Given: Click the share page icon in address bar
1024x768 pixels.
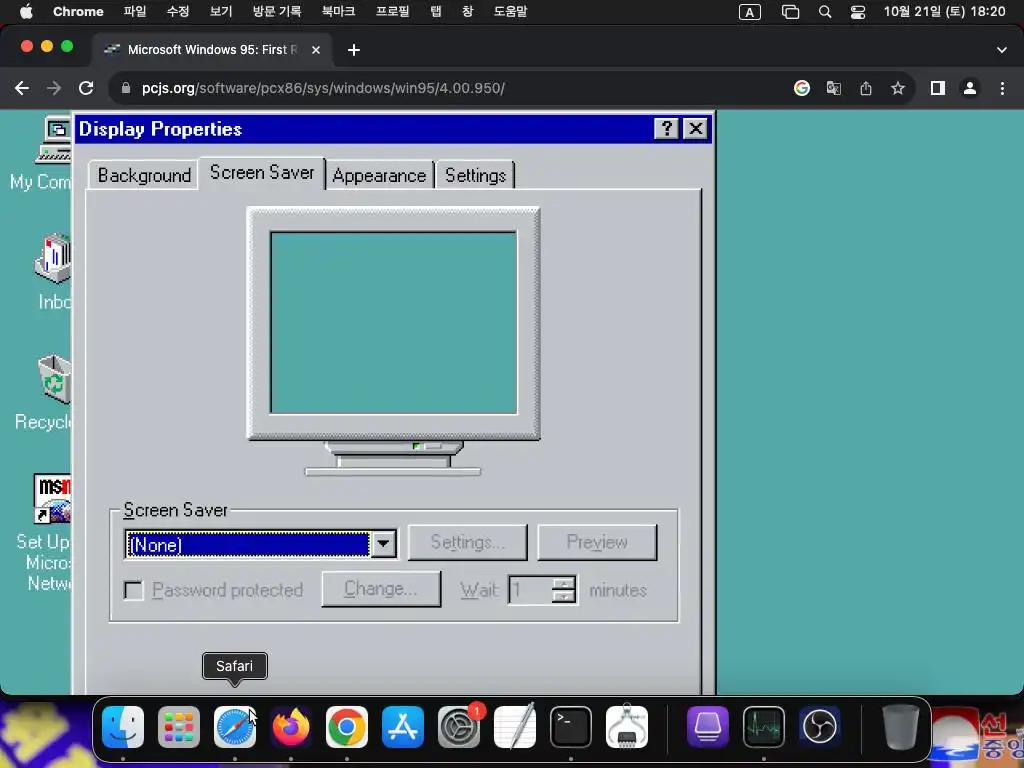Looking at the screenshot, I should pos(866,88).
